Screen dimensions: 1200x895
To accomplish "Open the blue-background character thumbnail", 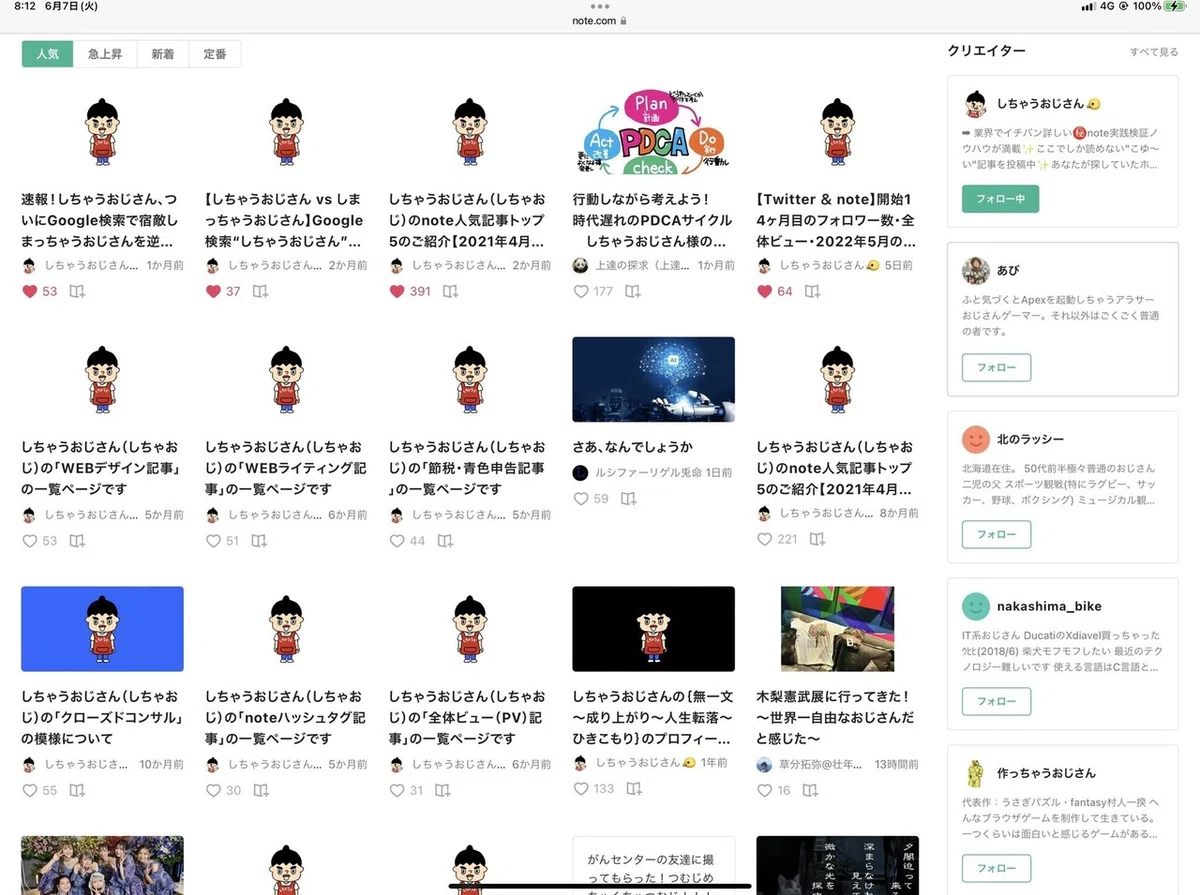I will pyautogui.click(x=102, y=629).
